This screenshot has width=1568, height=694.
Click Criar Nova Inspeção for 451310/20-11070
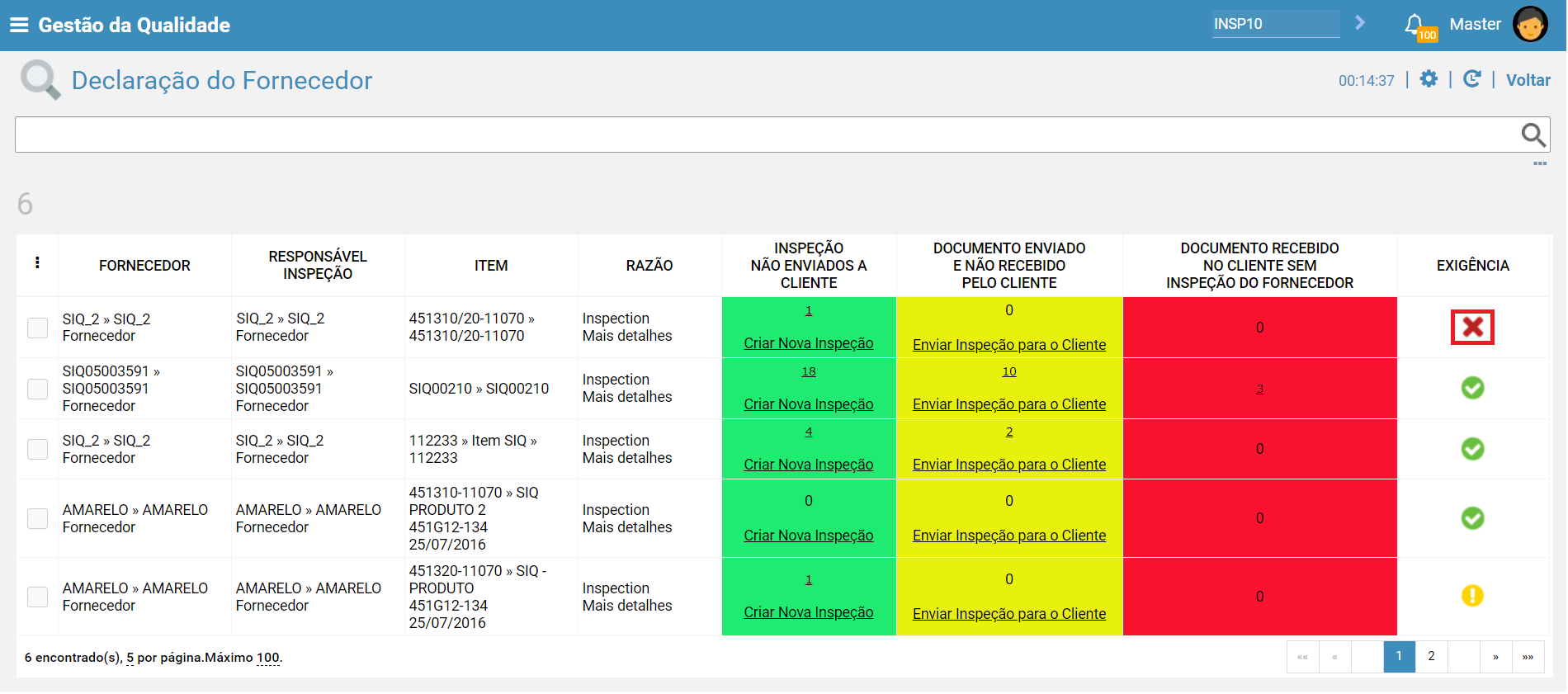click(x=808, y=343)
